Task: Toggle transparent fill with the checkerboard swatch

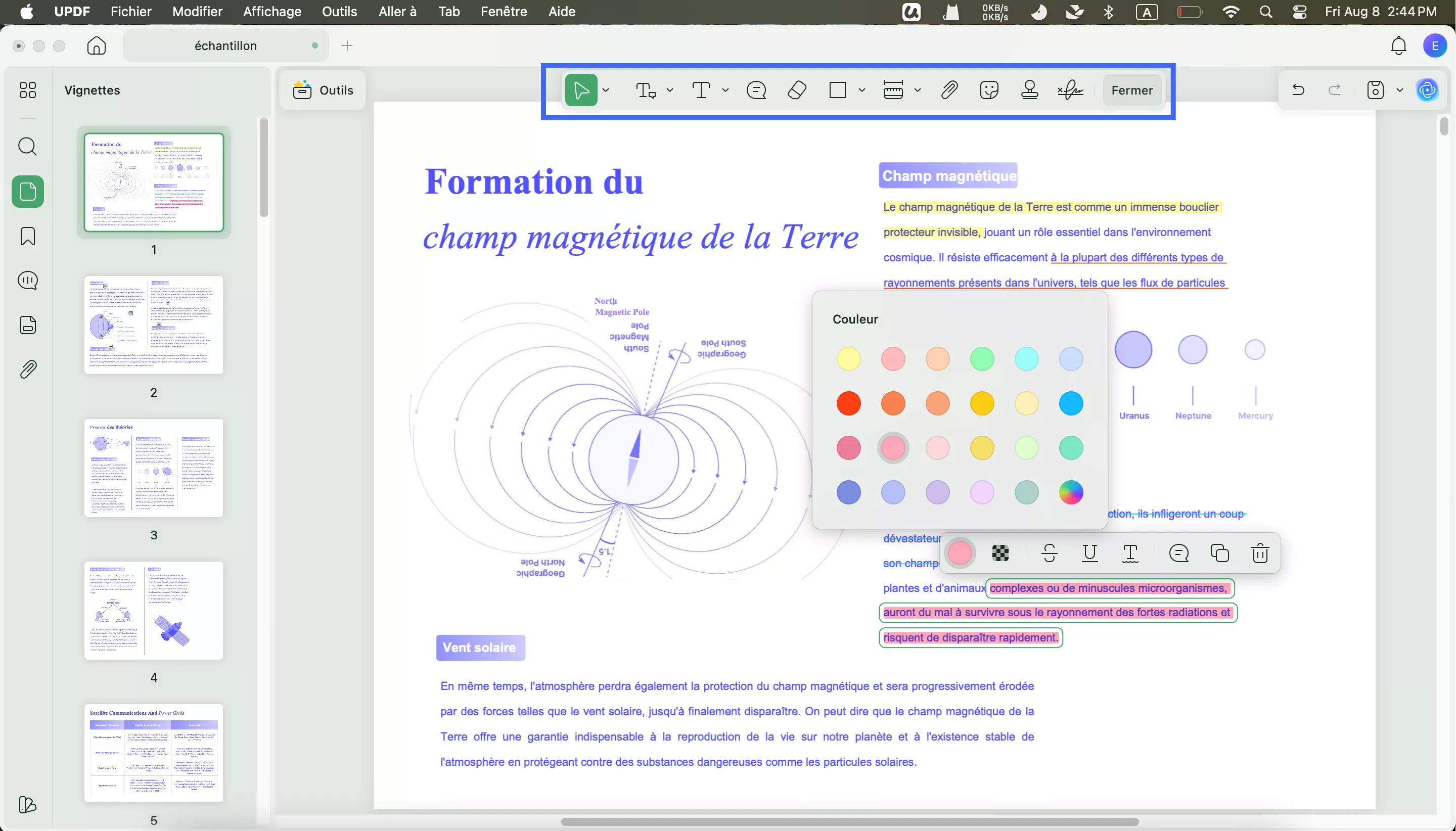Action: tap(1000, 553)
